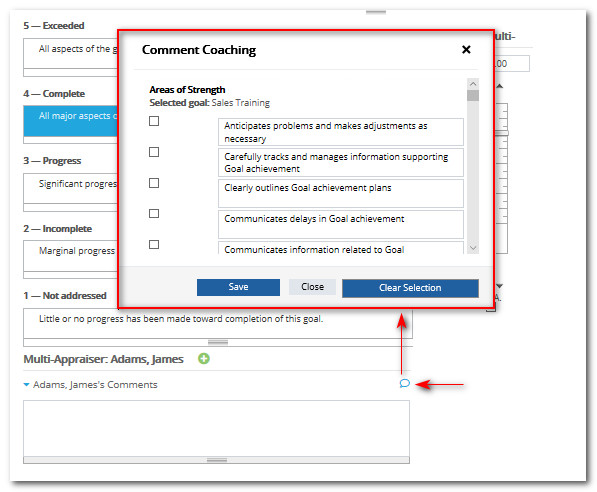The image size is (597, 492).
Task: Collapse Adams, James's Comments section
Action: pyautogui.click(x=26, y=385)
